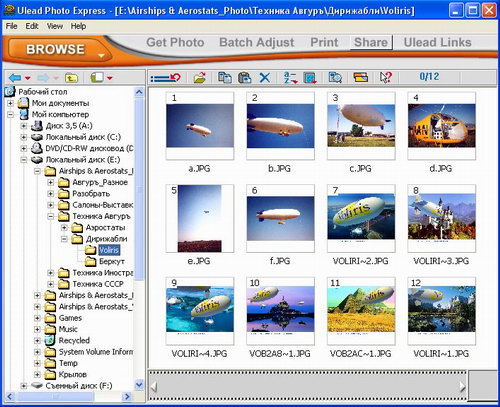Go up one folder level
This screenshot has width=500, height=407.
pyautogui.click(x=71, y=78)
